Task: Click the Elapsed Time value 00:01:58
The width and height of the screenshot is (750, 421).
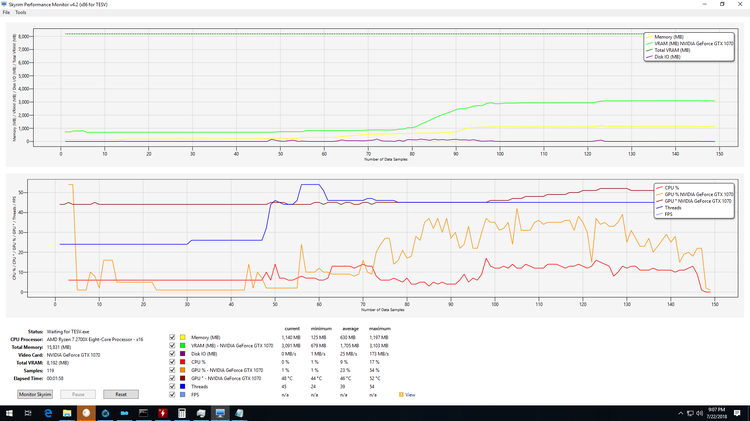Action: click(56, 378)
